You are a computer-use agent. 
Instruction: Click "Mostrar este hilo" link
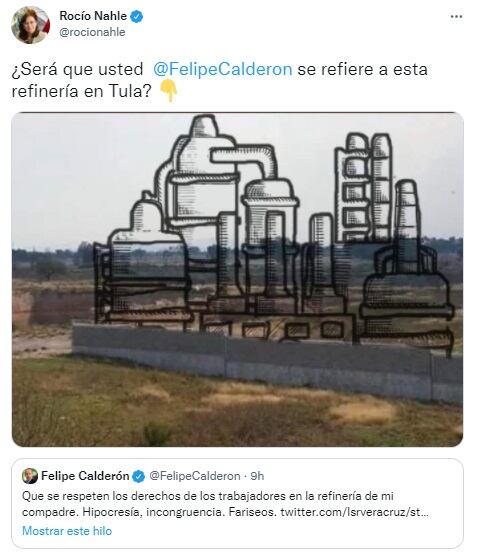pyautogui.click(x=67, y=531)
